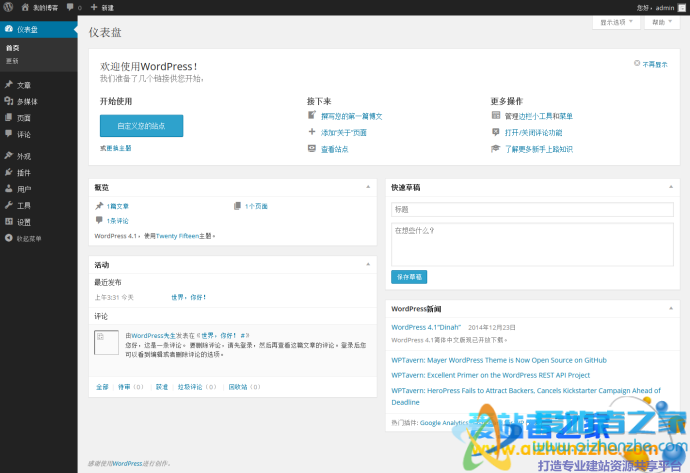The width and height of the screenshot is (690, 473).
Task: Click the 查看站点 link
Action: click(334, 149)
